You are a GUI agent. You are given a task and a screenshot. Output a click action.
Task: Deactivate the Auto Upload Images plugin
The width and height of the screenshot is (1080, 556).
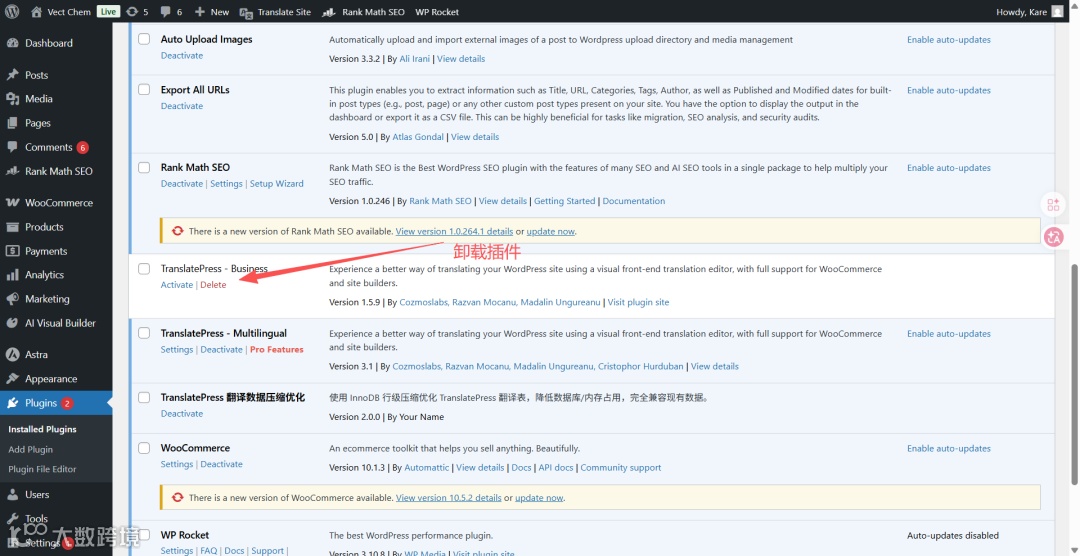tap(182, 55)
